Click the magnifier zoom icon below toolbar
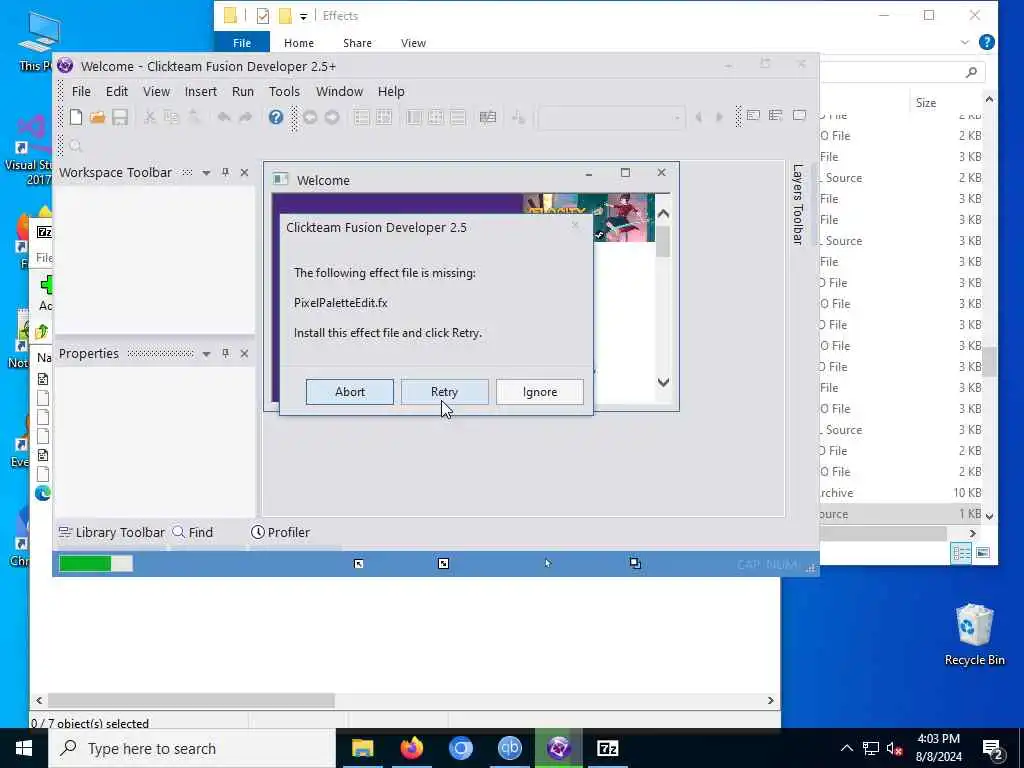Screen dimensions: 1024x768 tap(76, 146)
